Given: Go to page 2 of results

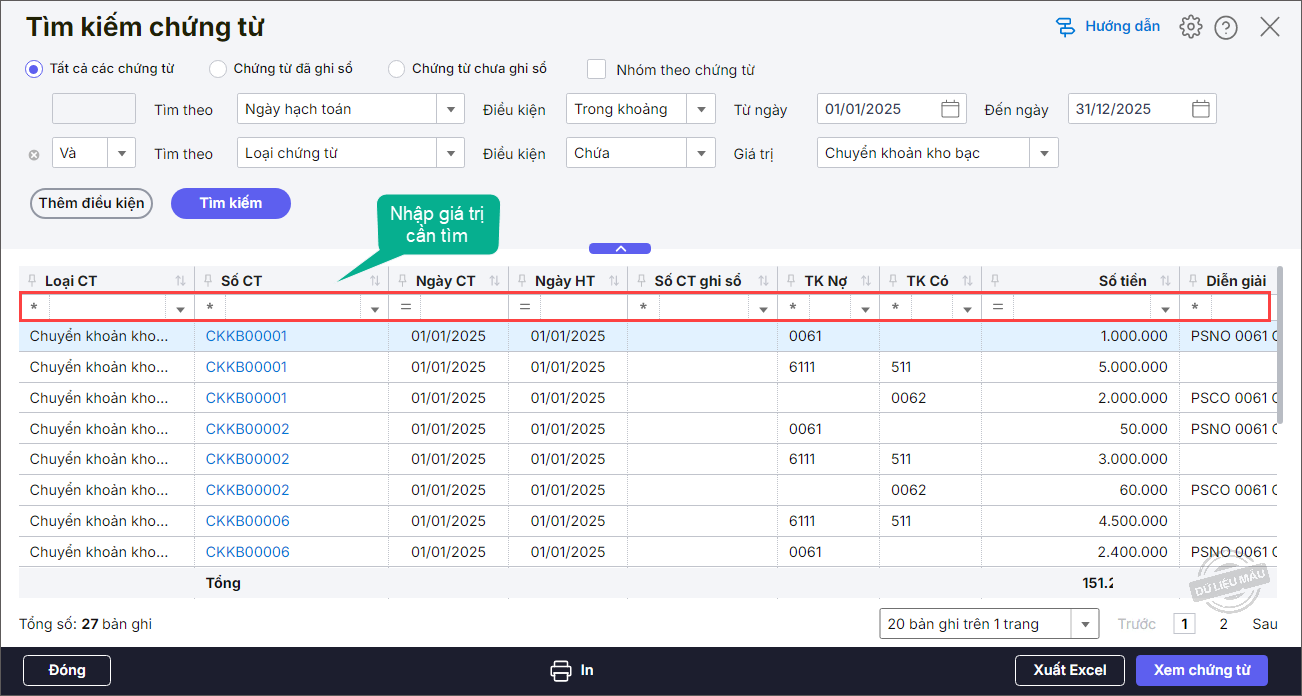Looking at the screenshot, I should 1223,624.
